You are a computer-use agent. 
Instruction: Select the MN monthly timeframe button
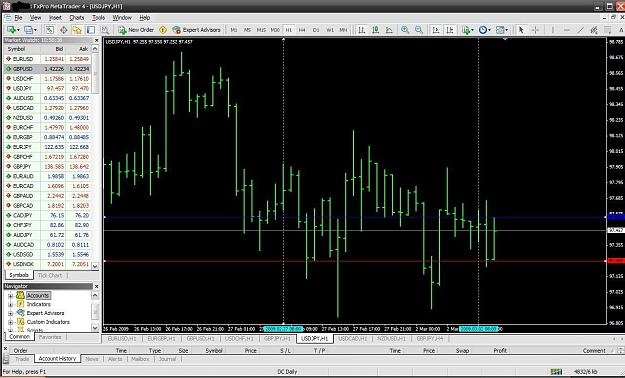(343, 30)
